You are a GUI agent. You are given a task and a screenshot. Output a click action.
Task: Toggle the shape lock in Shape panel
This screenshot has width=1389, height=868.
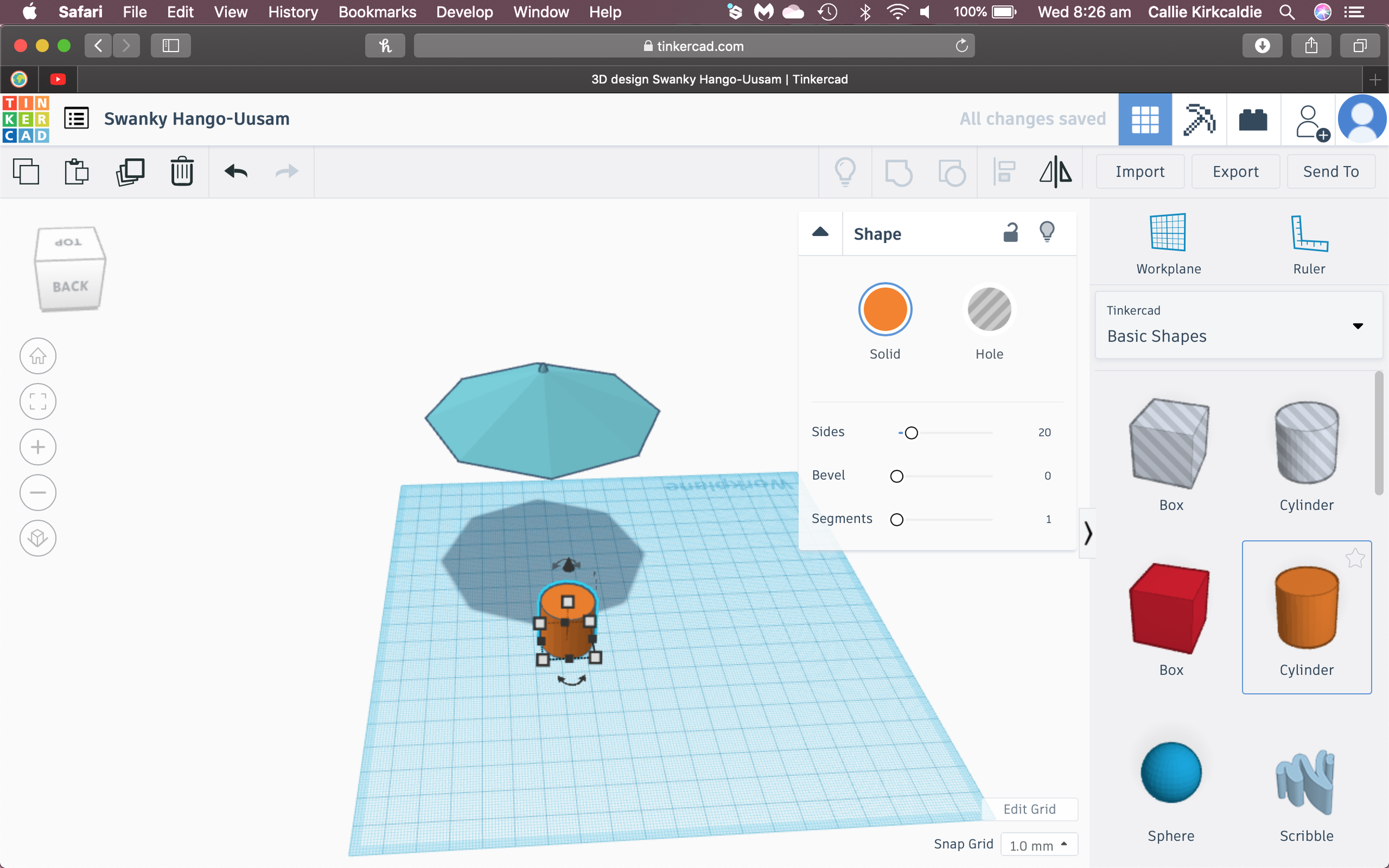pyautogui.click(x=1010, y=233)
